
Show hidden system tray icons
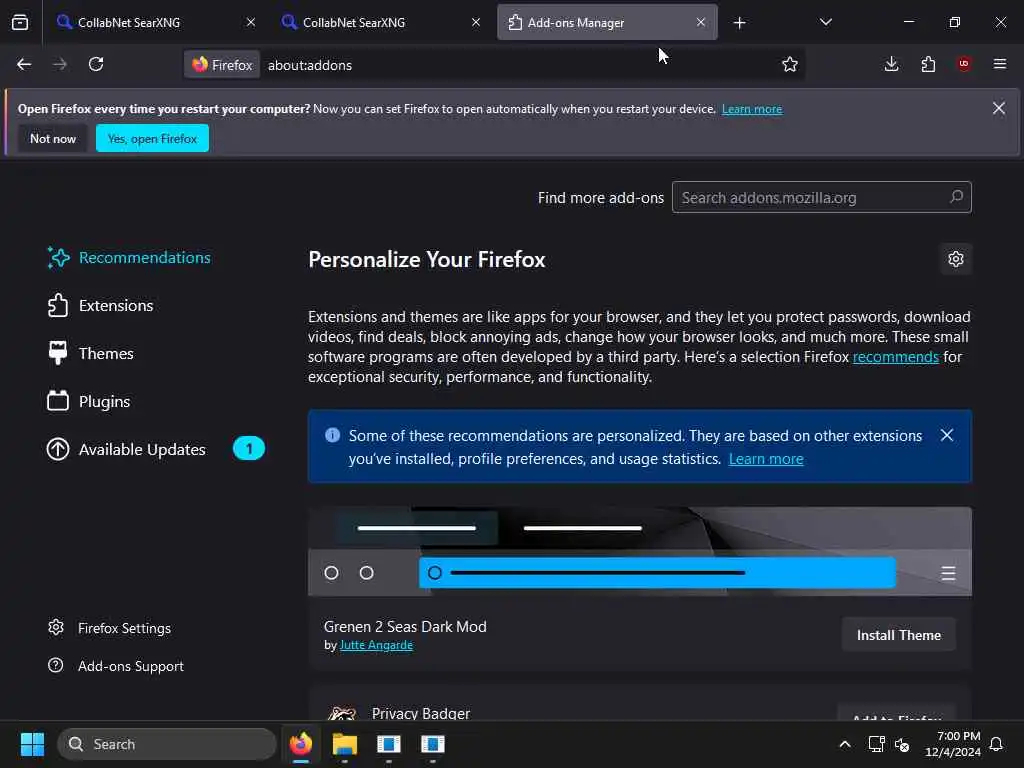(844, 744)
